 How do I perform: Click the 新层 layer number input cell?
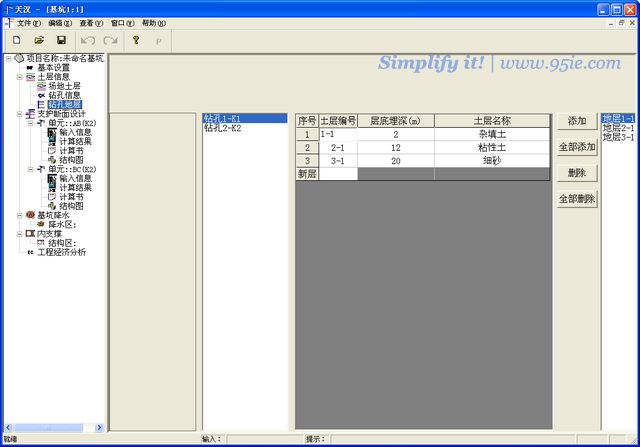[x=338, y=174]
